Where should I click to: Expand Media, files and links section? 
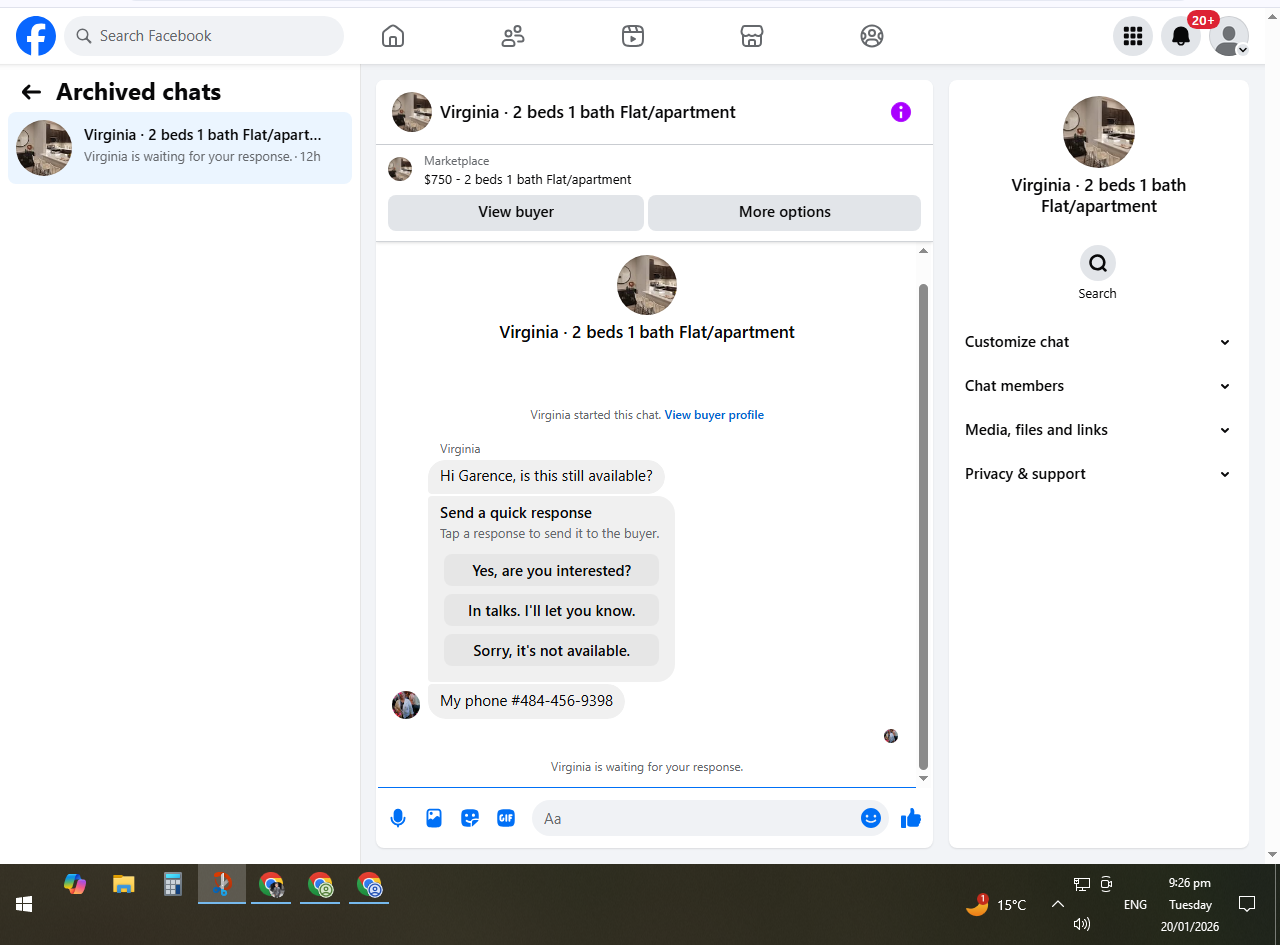1098,430
